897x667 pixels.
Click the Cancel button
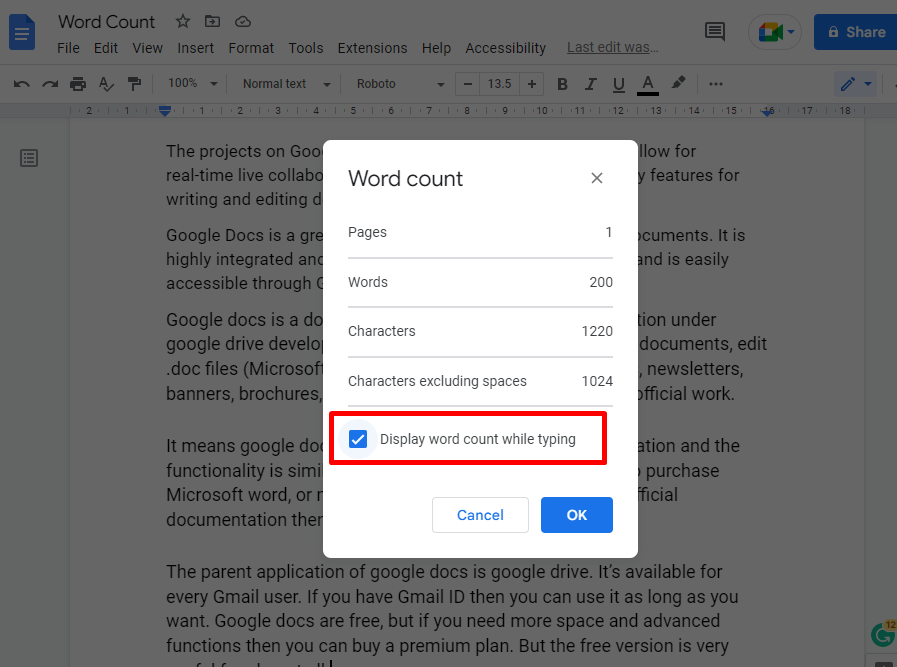tap(480, 515)
